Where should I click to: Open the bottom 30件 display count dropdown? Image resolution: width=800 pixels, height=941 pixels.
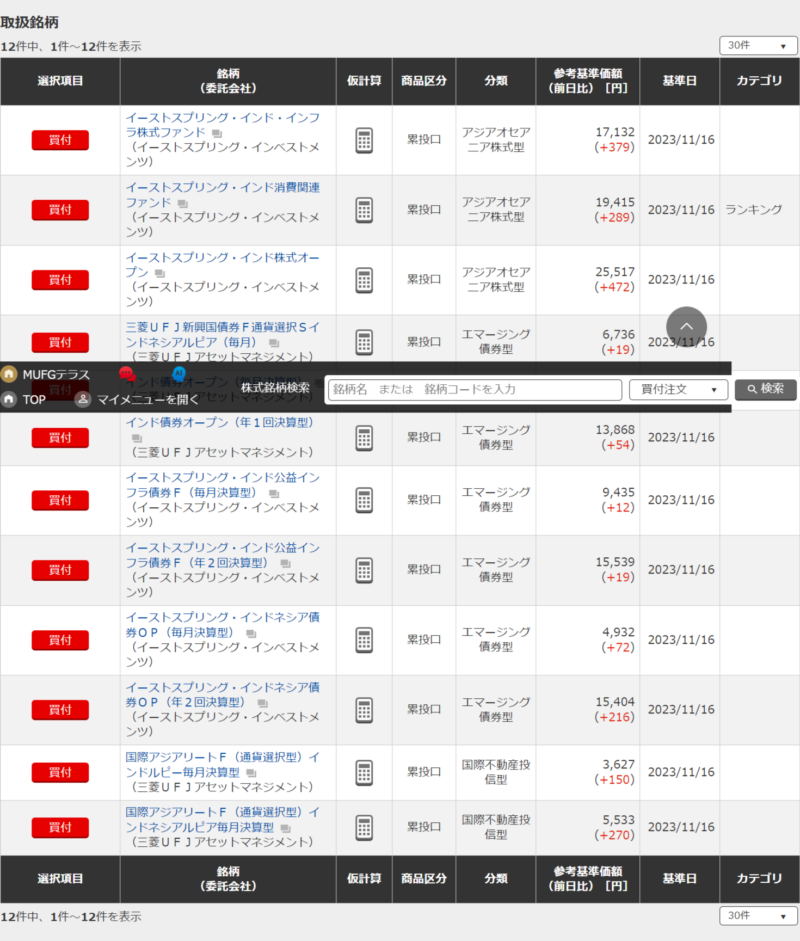point(758,916)
